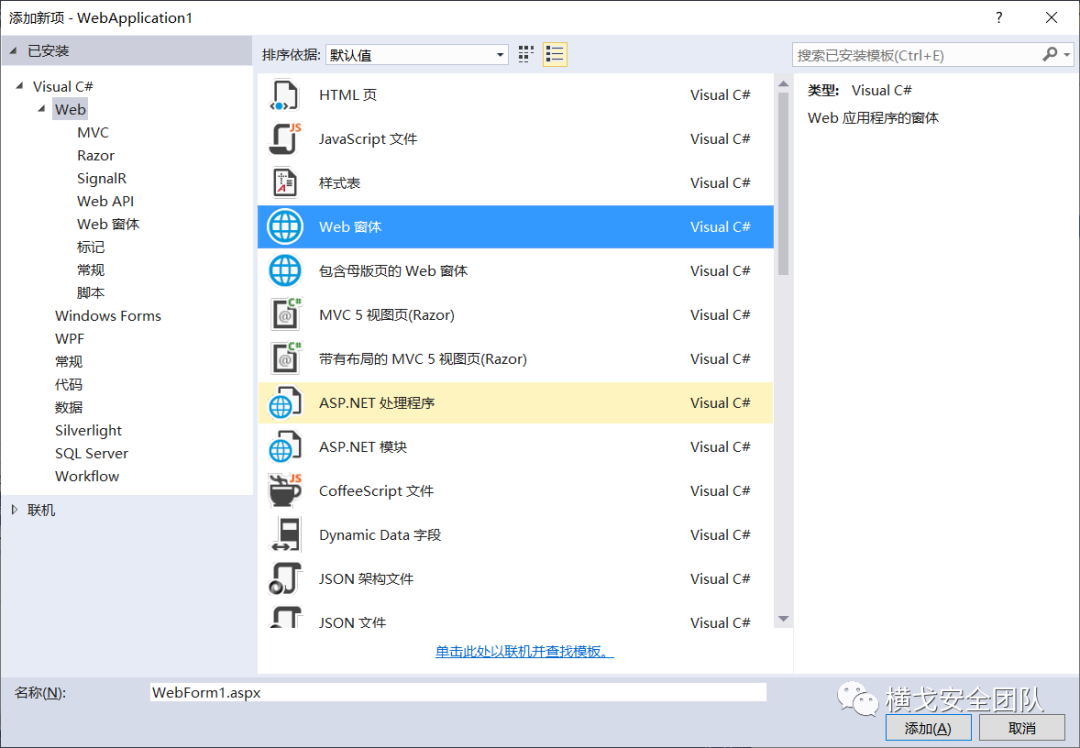Image resolution: width=1080 pixels, height=748 pixels.
Task: Select Silverlight category
Action: coord(88,430)
